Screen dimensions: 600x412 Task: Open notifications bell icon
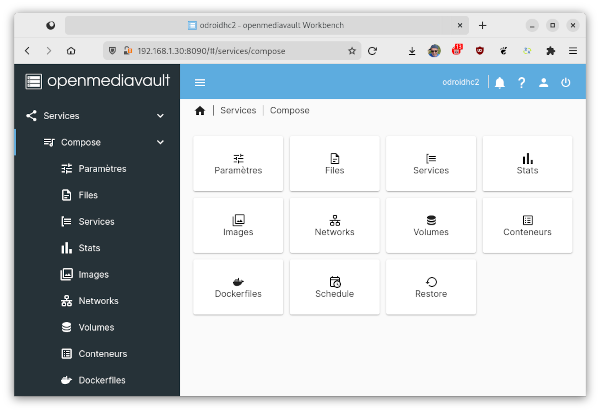[x=500, y=82]
